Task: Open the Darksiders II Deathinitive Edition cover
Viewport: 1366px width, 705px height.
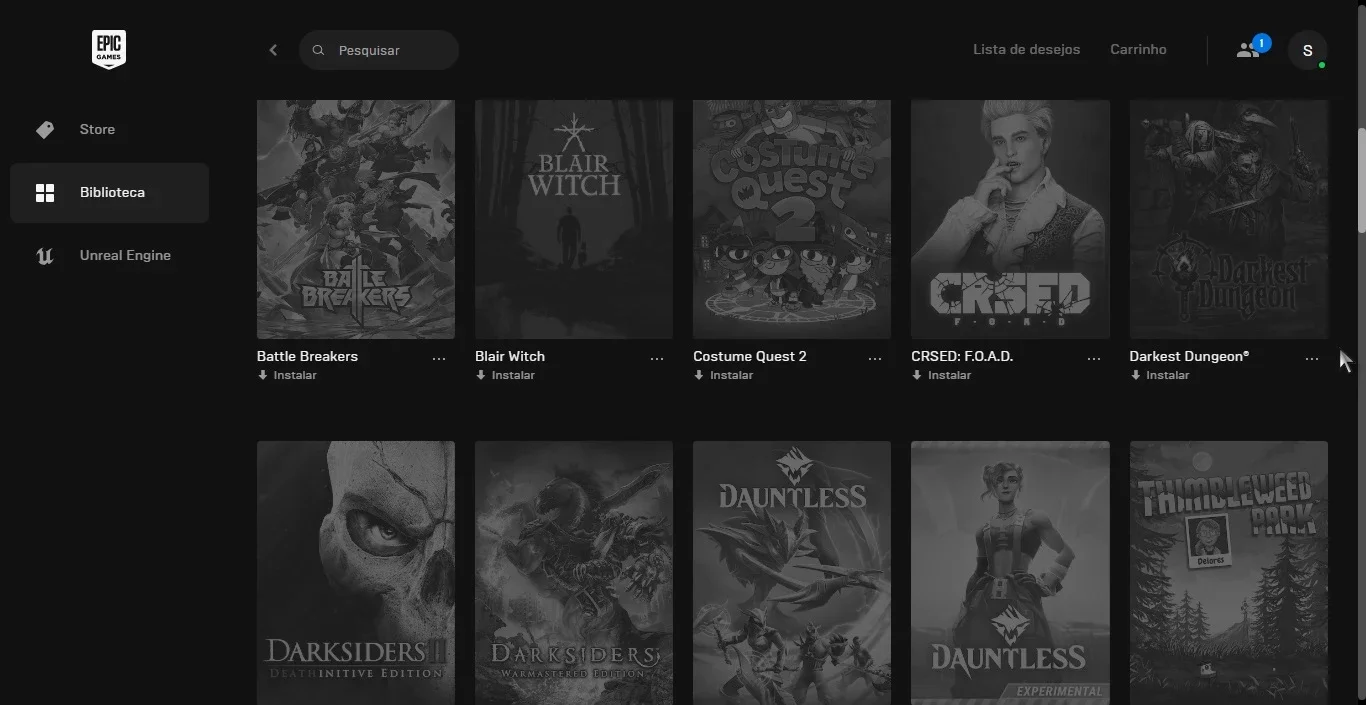Action: [x=356, y=573]
